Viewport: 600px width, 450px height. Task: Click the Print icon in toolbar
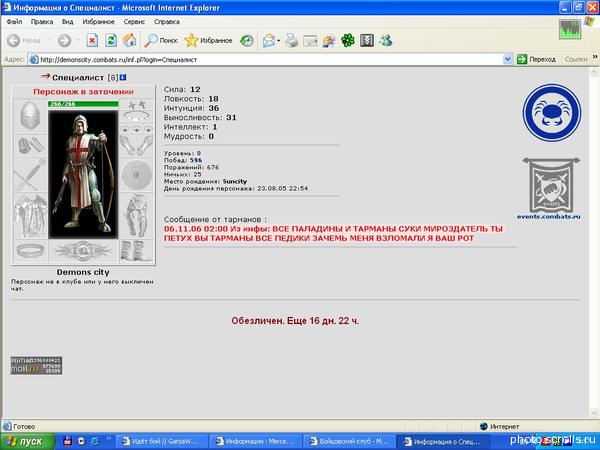pos(291,40)
